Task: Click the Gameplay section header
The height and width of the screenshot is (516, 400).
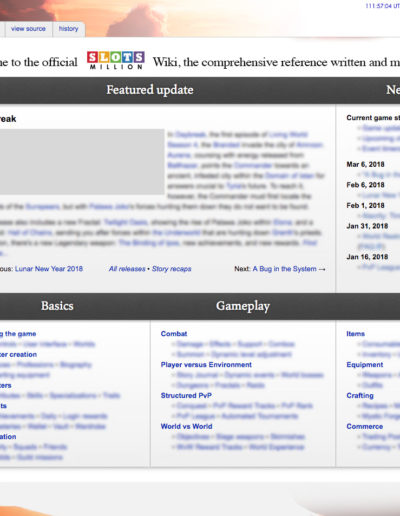Action: click(x=243, y=306)
